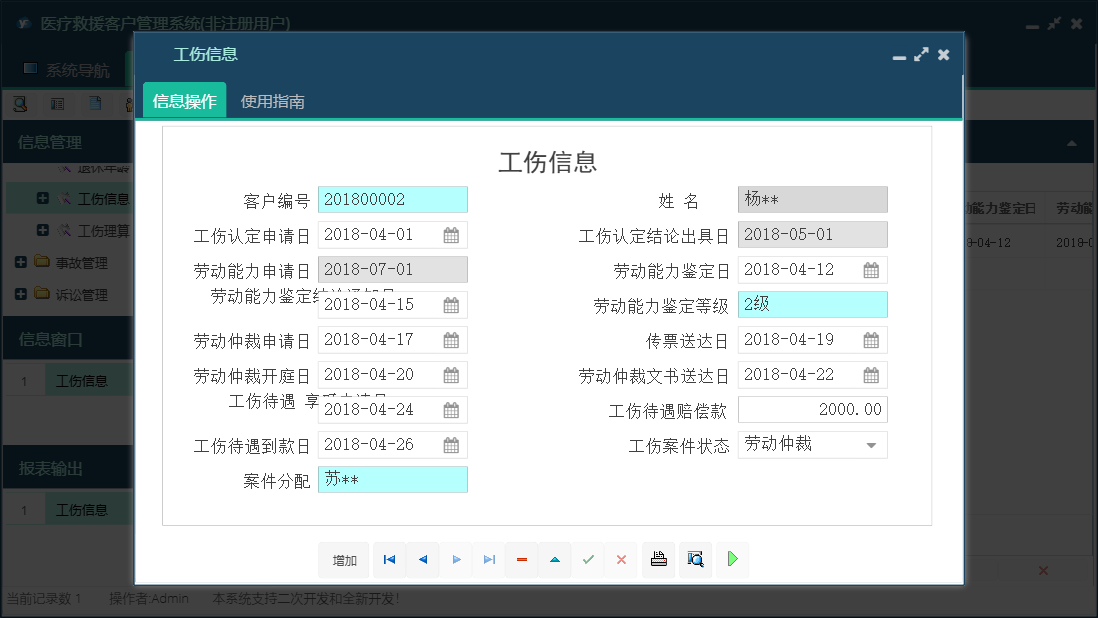Select the first record navigation icon
This screenshot has width=1098, height=618.
[389, 560]
